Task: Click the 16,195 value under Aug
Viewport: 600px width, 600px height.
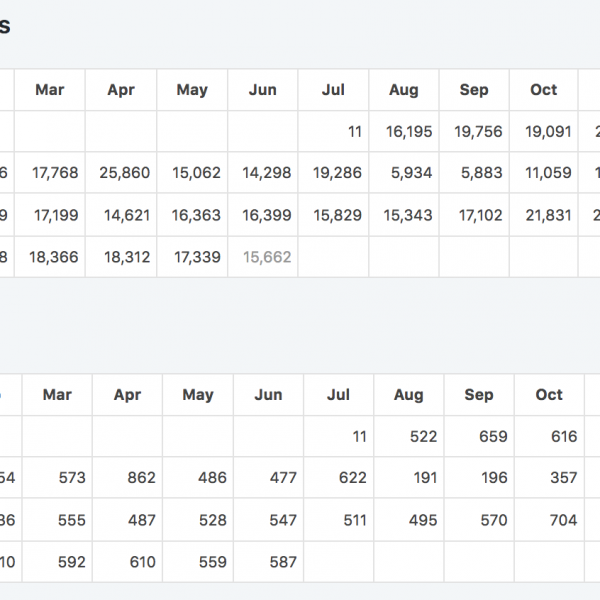Action: pyautogui.click(x=408, y=131)
